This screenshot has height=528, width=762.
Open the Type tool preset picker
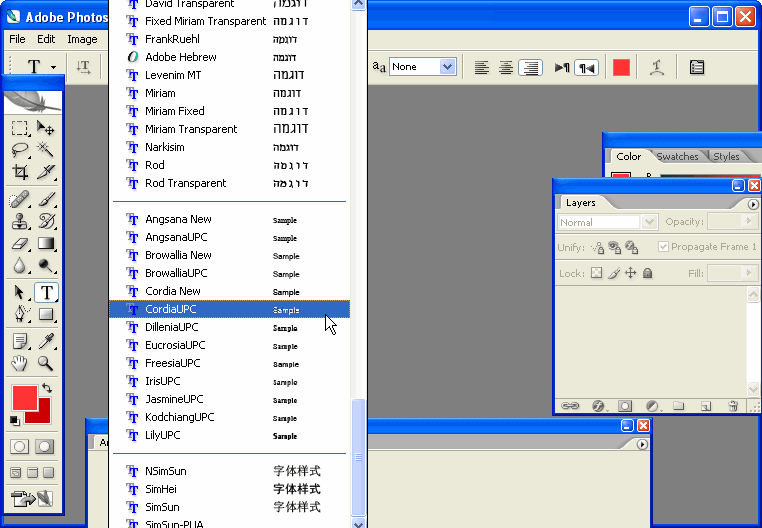point(53,67)
